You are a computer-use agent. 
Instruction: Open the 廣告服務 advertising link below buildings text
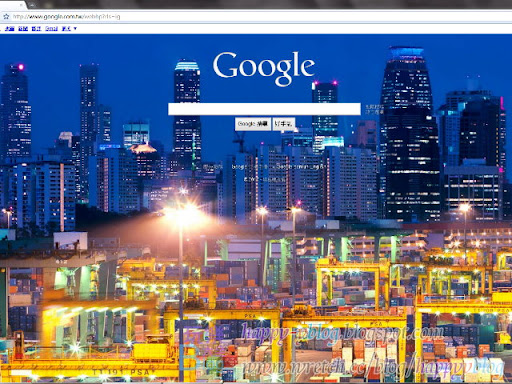click(x=212, y=166)
